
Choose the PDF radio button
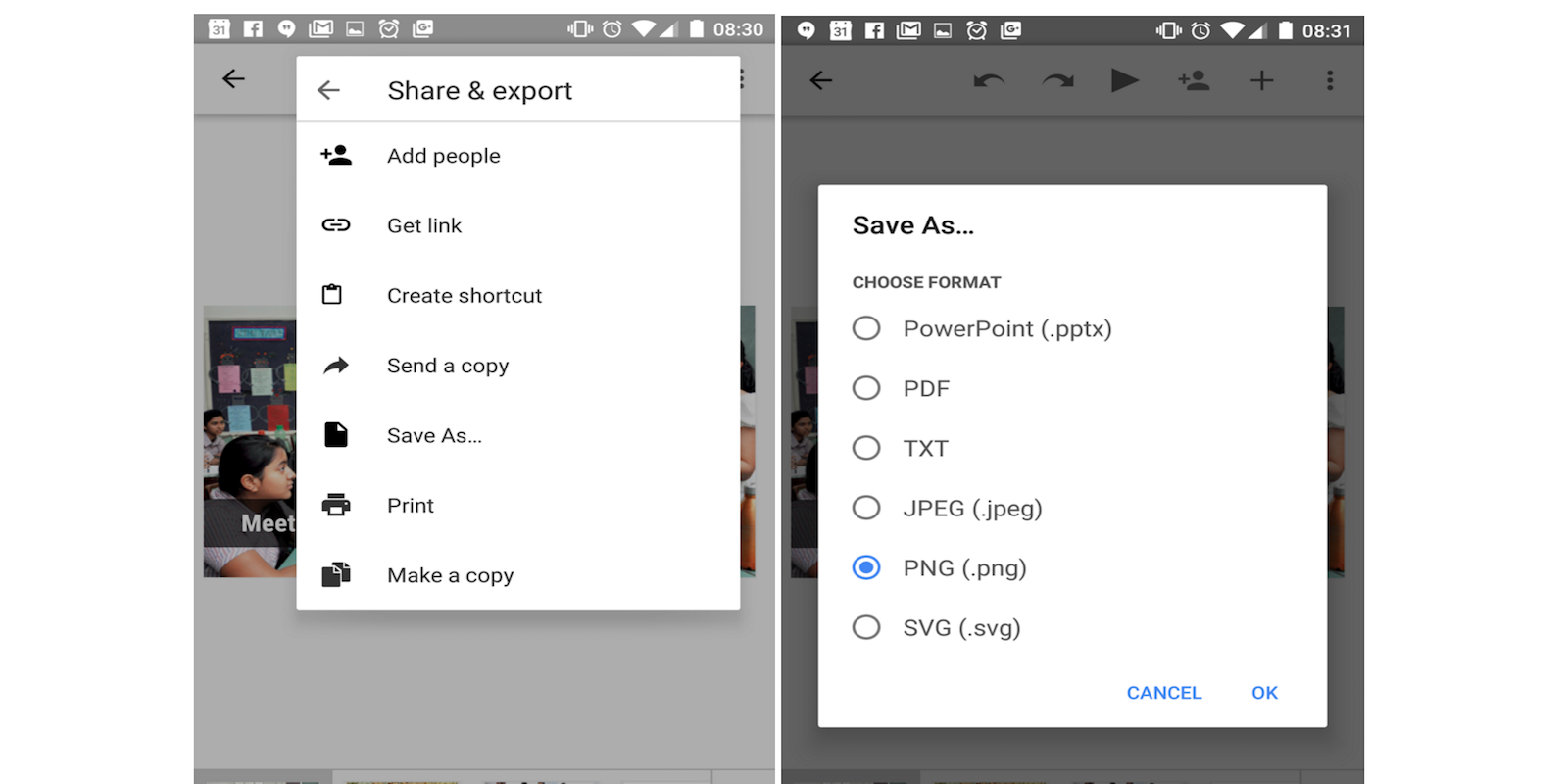[x=866, y=388]
